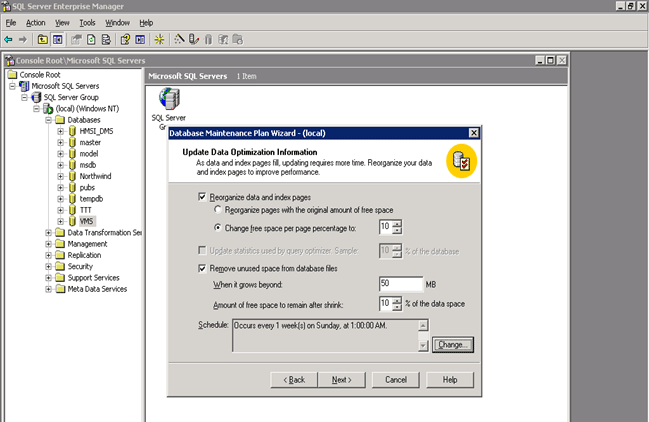Click the Schedule box scroll up arrow
This screenshot has height=422, width=649.
(423, 326)
